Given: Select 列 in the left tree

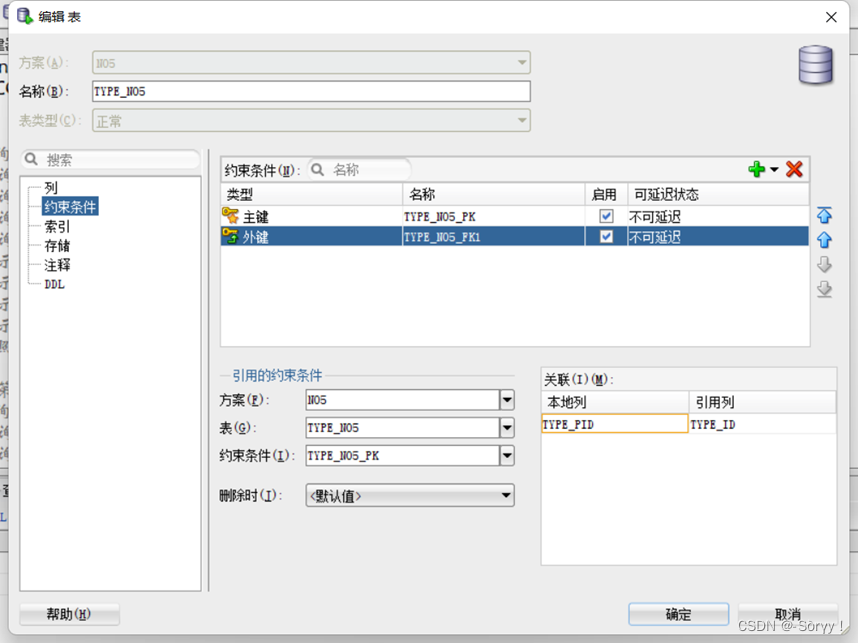Looking at the screenshot, I should (51, 188).
